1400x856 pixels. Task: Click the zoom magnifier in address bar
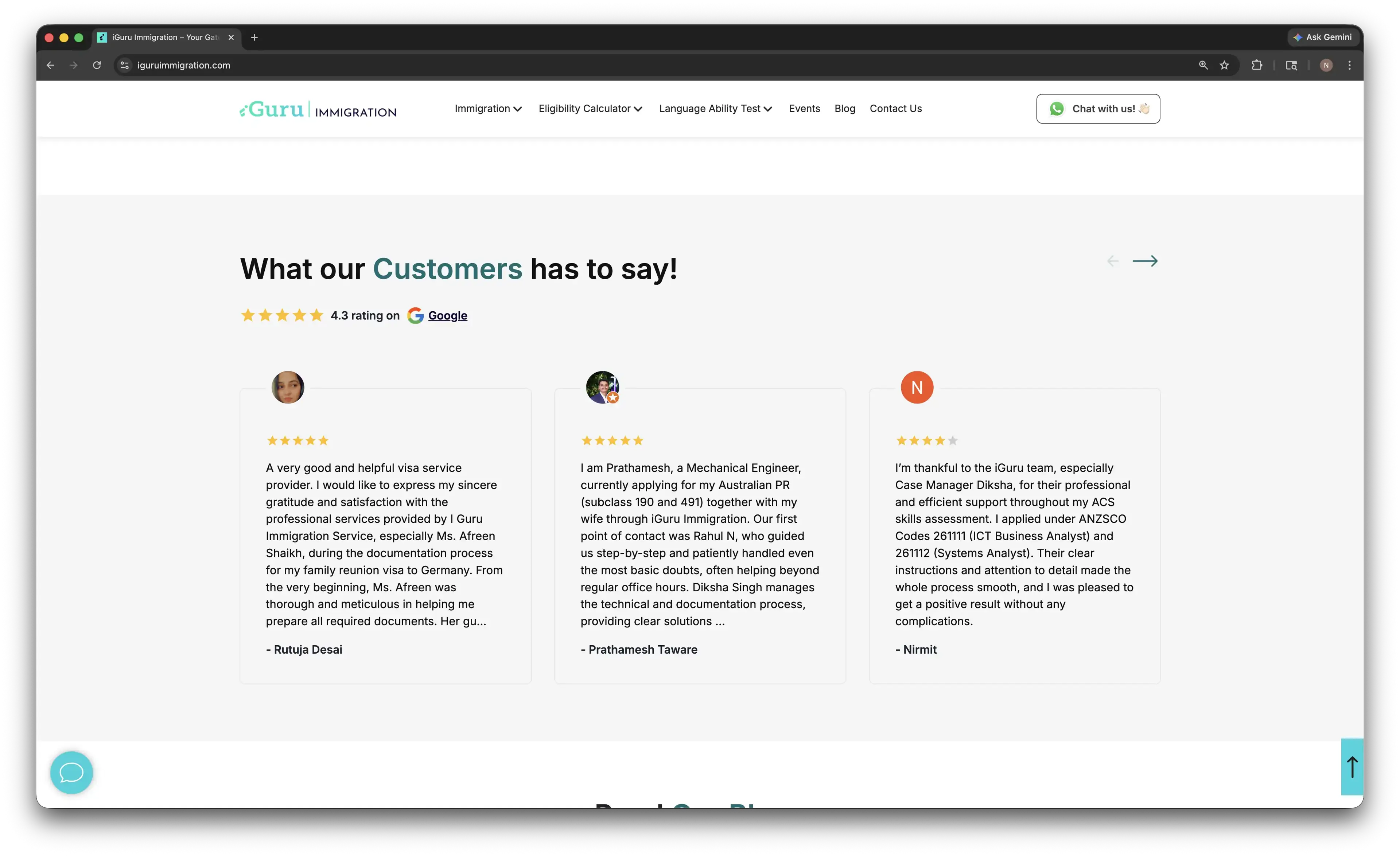(1203, 65)
